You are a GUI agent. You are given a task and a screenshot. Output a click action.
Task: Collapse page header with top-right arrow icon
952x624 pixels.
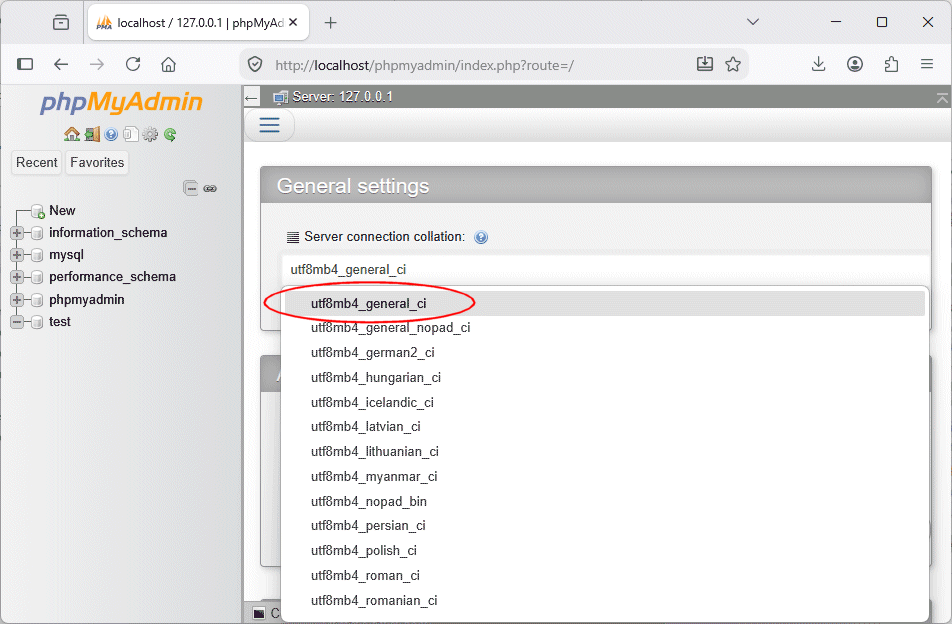pyautogui.click(x=942, y=97)
